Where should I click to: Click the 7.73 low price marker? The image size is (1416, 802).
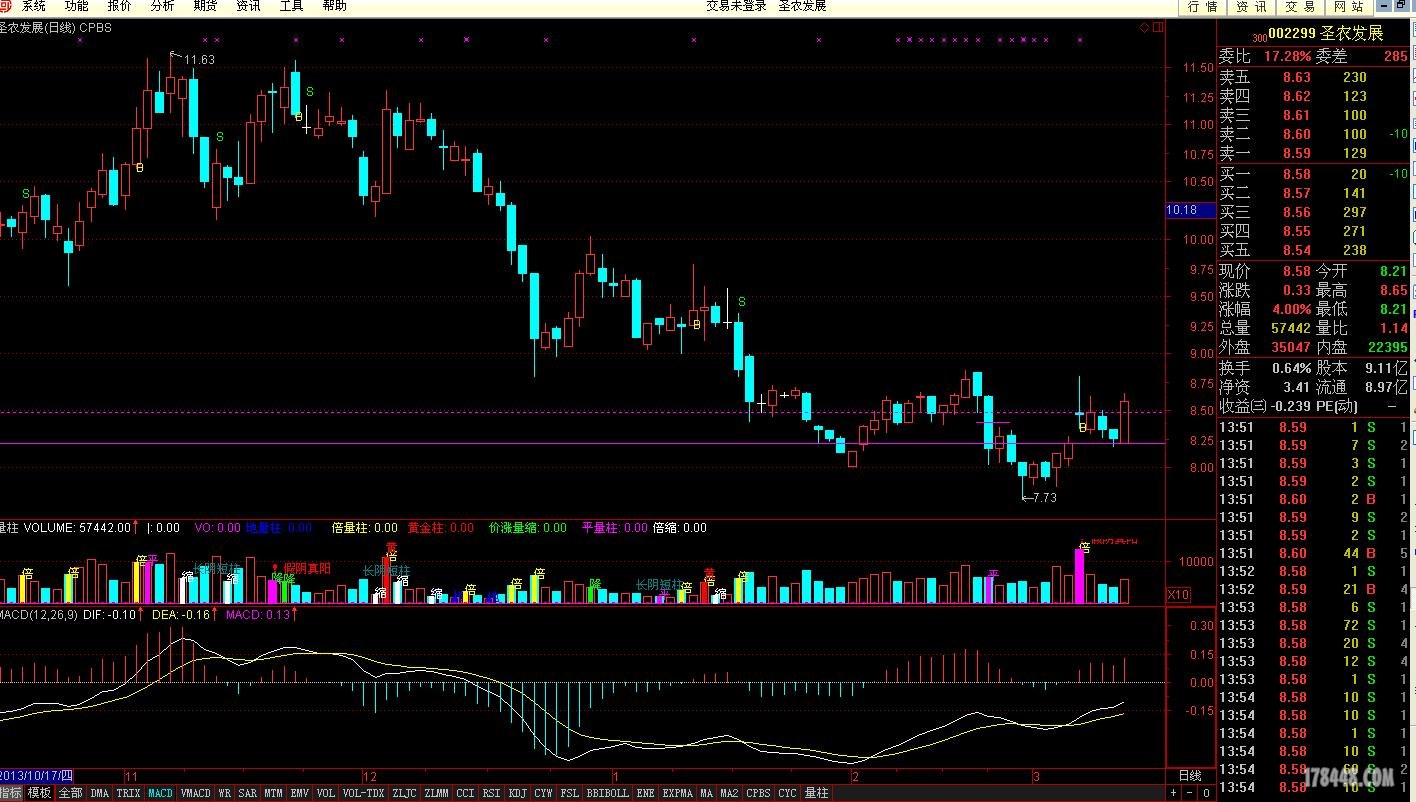tap(1044, 497)
